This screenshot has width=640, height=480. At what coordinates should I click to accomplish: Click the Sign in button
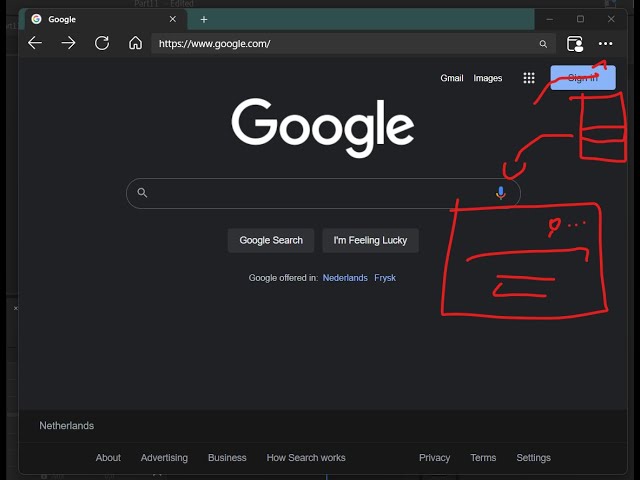pyautogui.click(x=583, y=78)
